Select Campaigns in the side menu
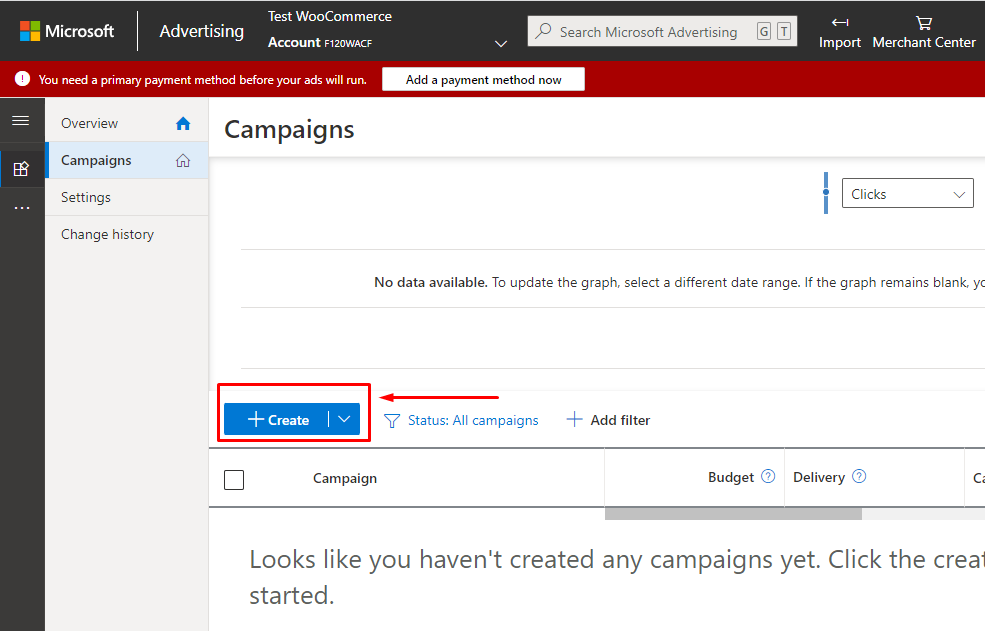The image size is (985, 631). click(x=127, y=160)
